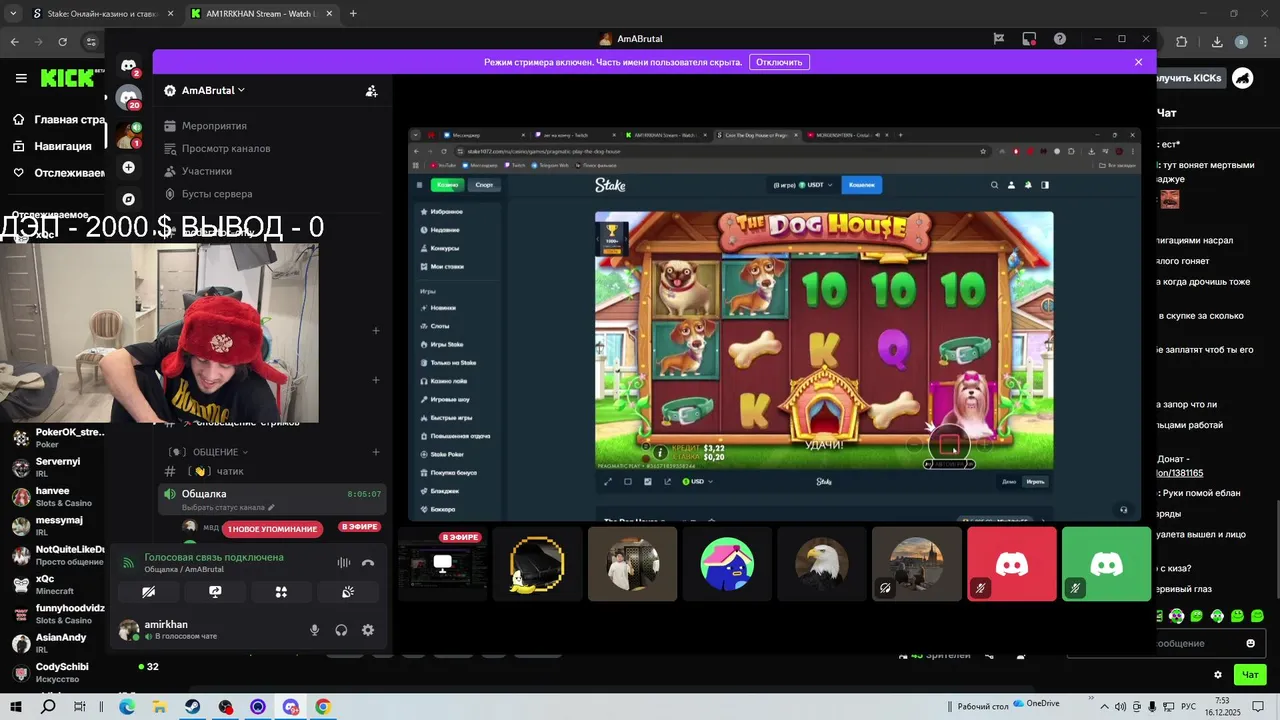Open Отслеживаемые in Kick sidebar

pos(58,172)
